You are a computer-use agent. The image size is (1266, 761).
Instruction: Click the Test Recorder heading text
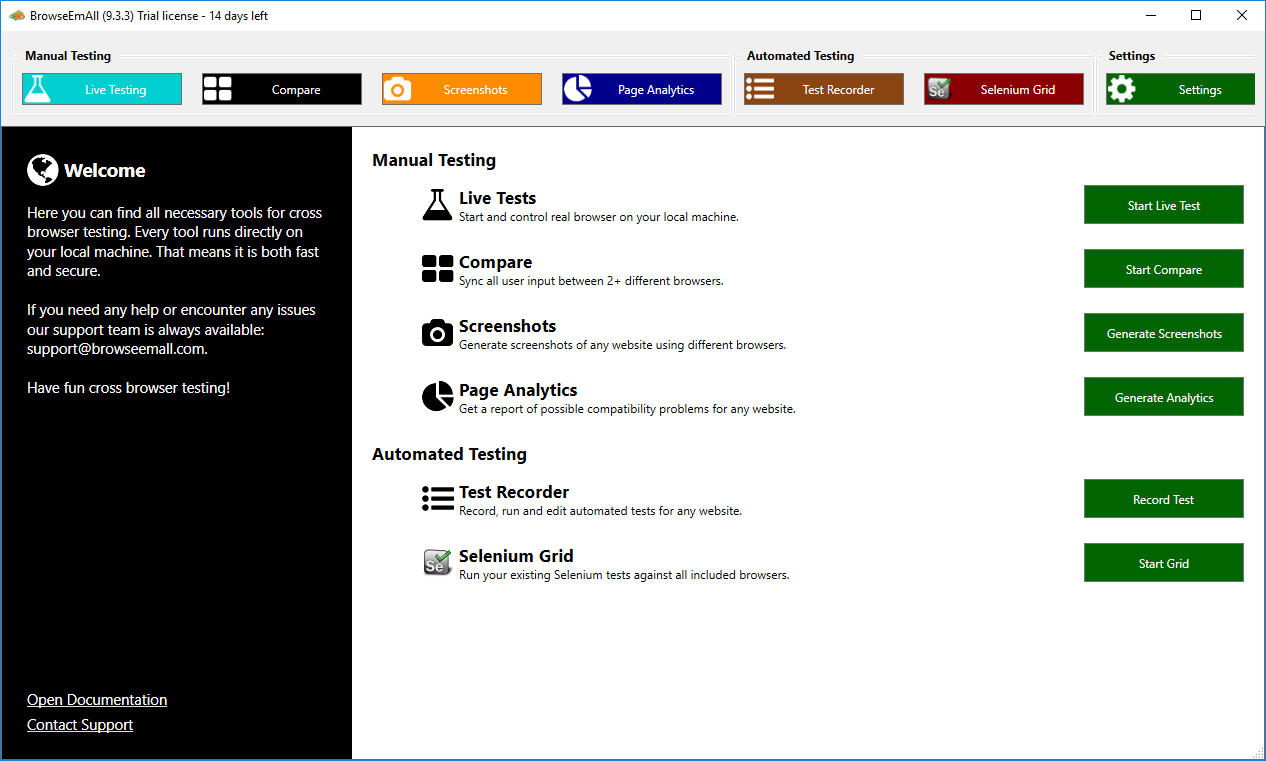tap(514, 492)
